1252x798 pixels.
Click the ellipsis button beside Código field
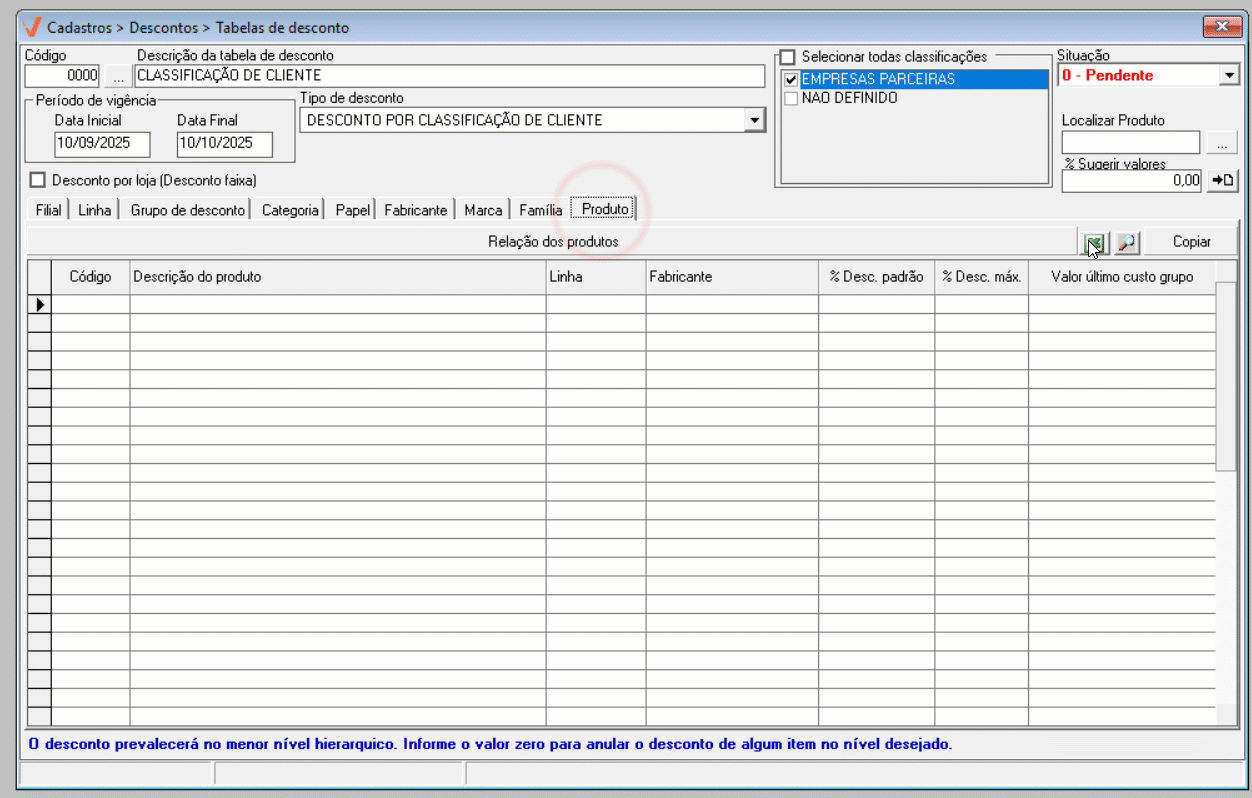117,76
